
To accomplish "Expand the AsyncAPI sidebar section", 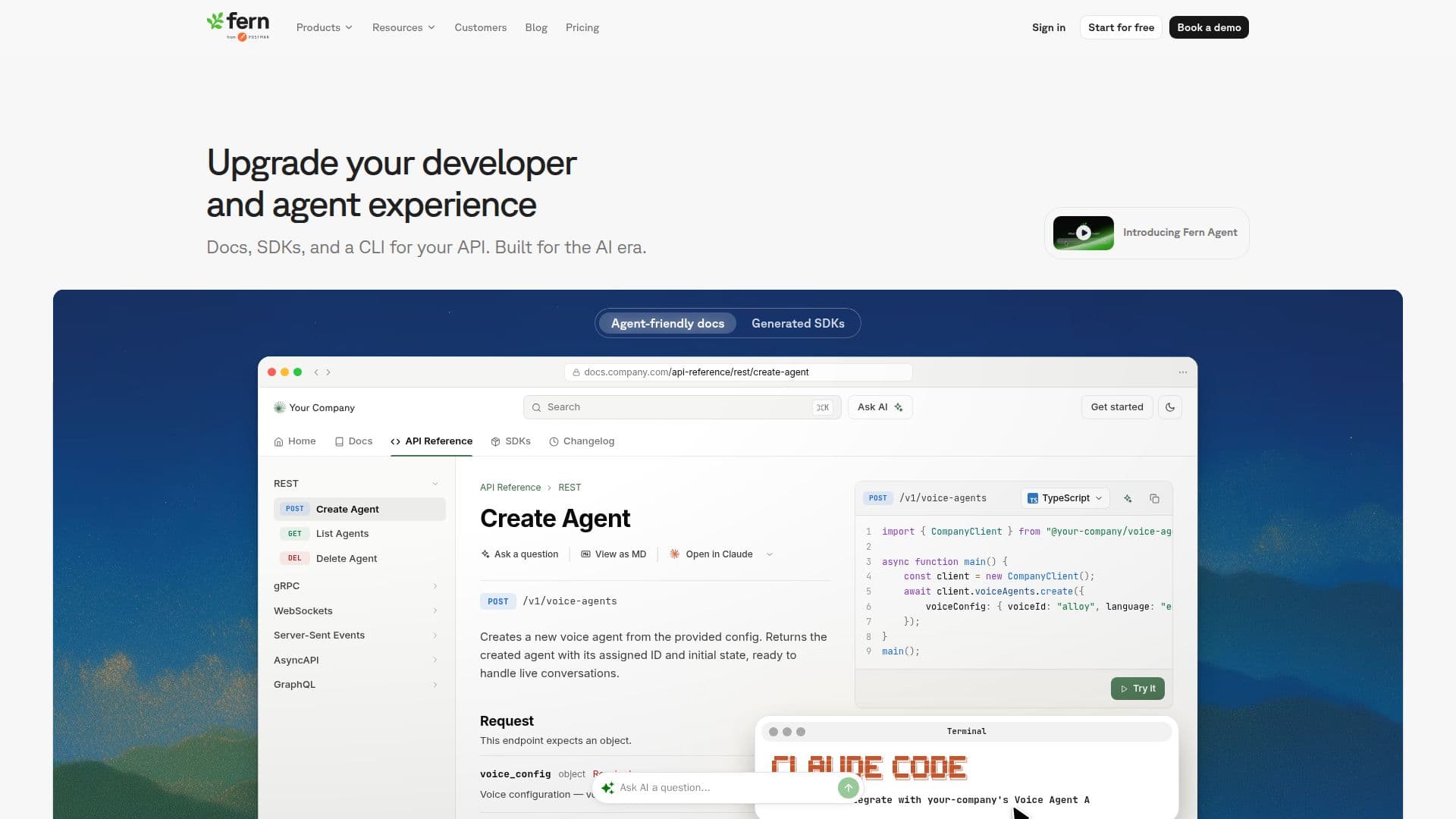I will 356,661.
